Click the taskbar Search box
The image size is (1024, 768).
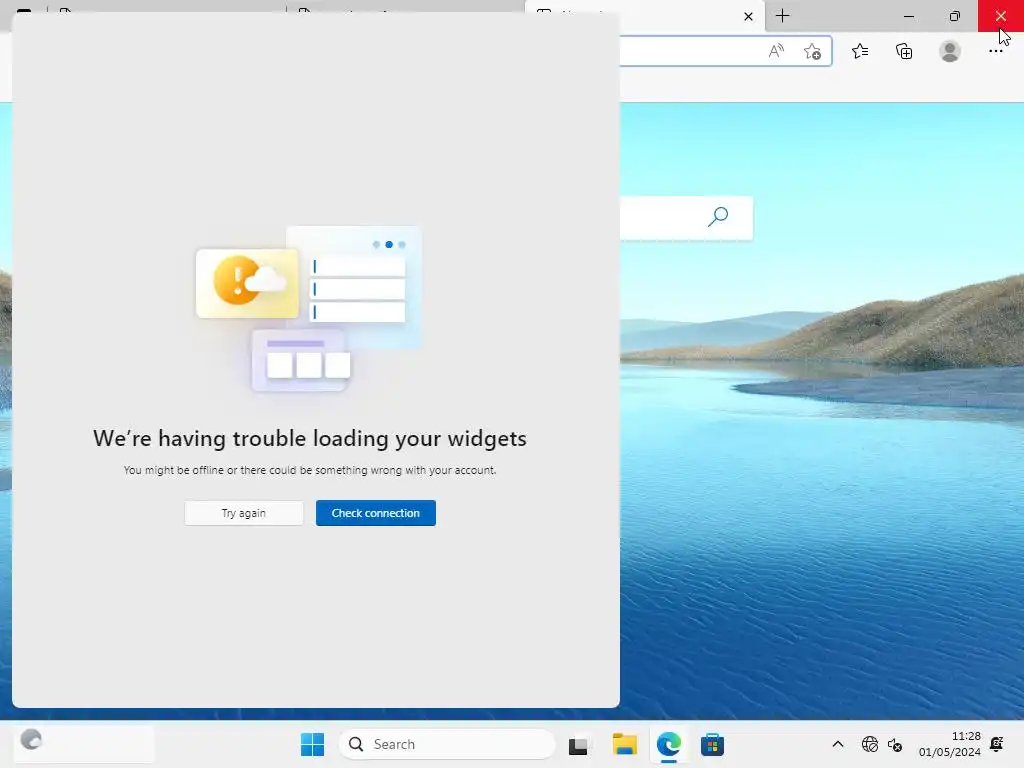pos(447,744)
